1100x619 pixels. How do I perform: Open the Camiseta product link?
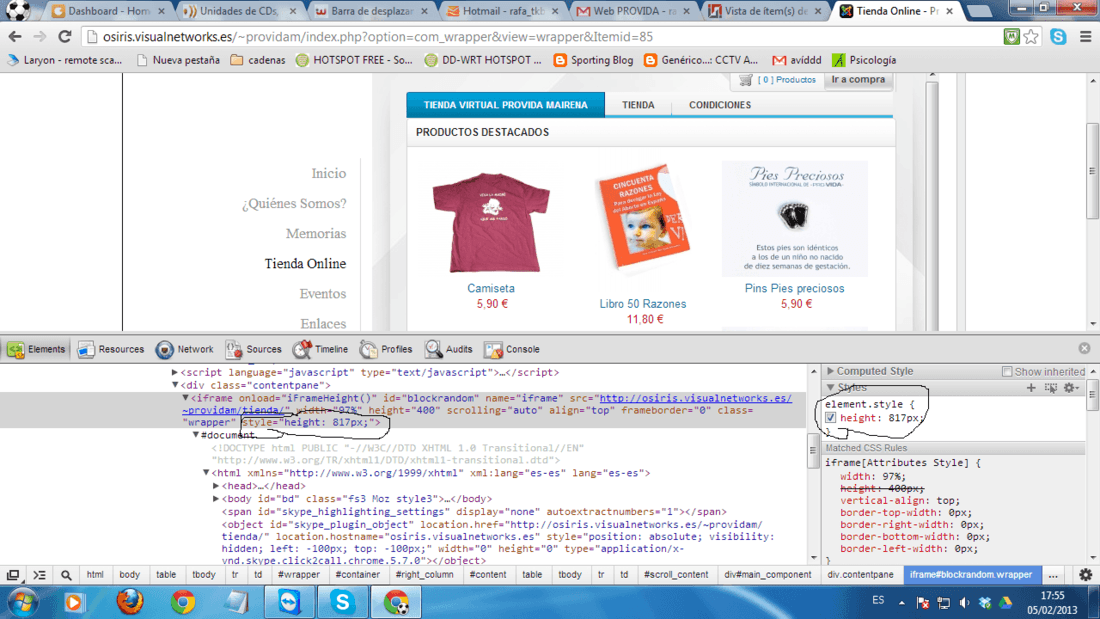(490, 288)
